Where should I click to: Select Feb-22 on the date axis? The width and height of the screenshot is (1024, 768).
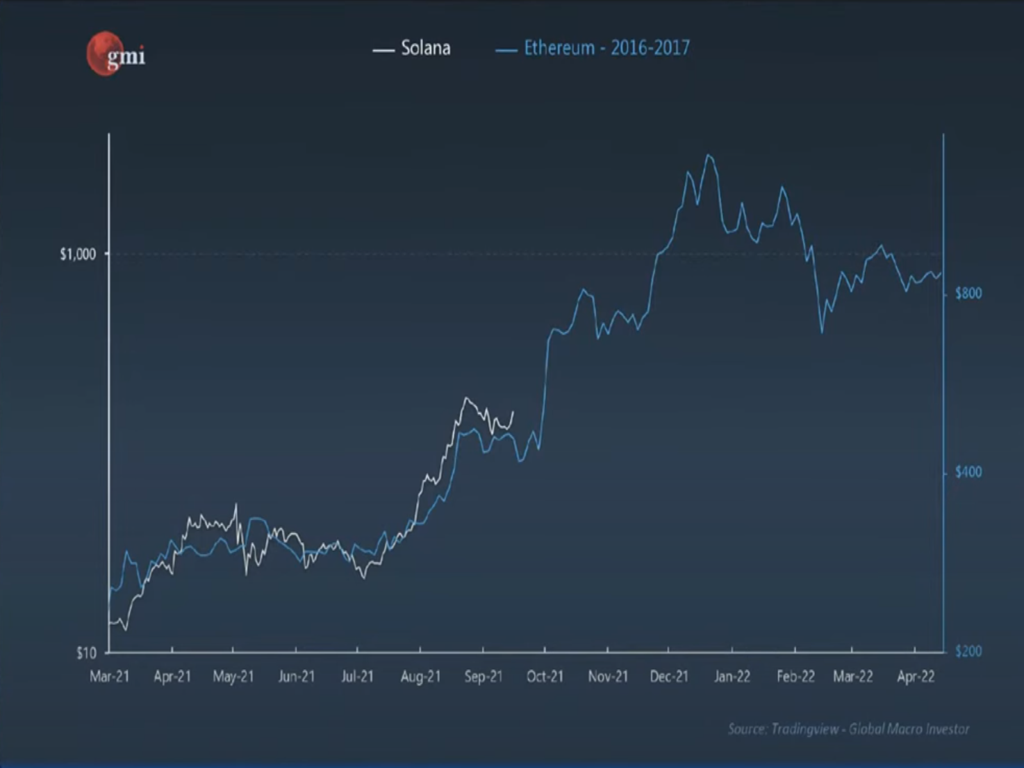point(794,677)
